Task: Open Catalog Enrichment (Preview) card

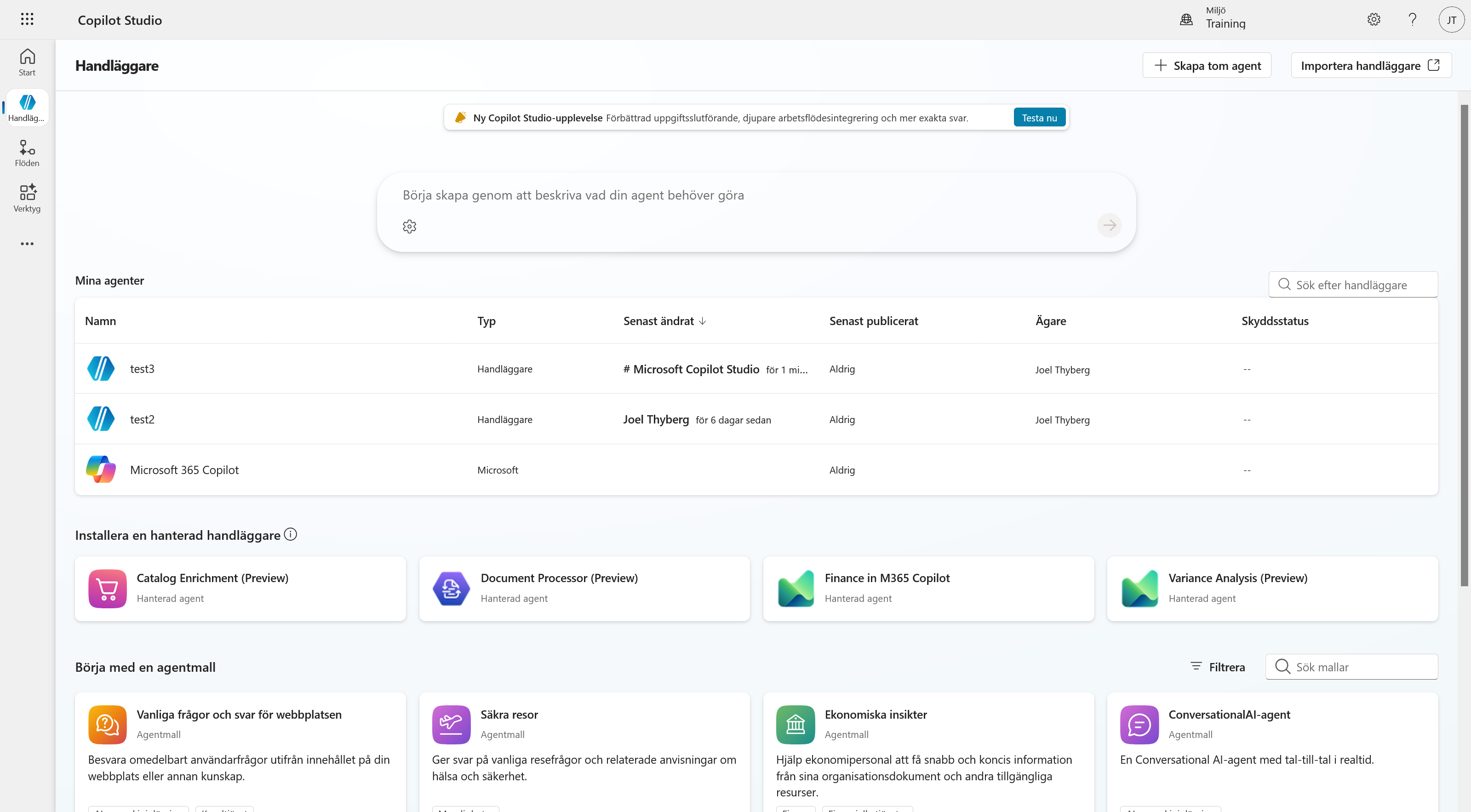Action: coord(240,588)
